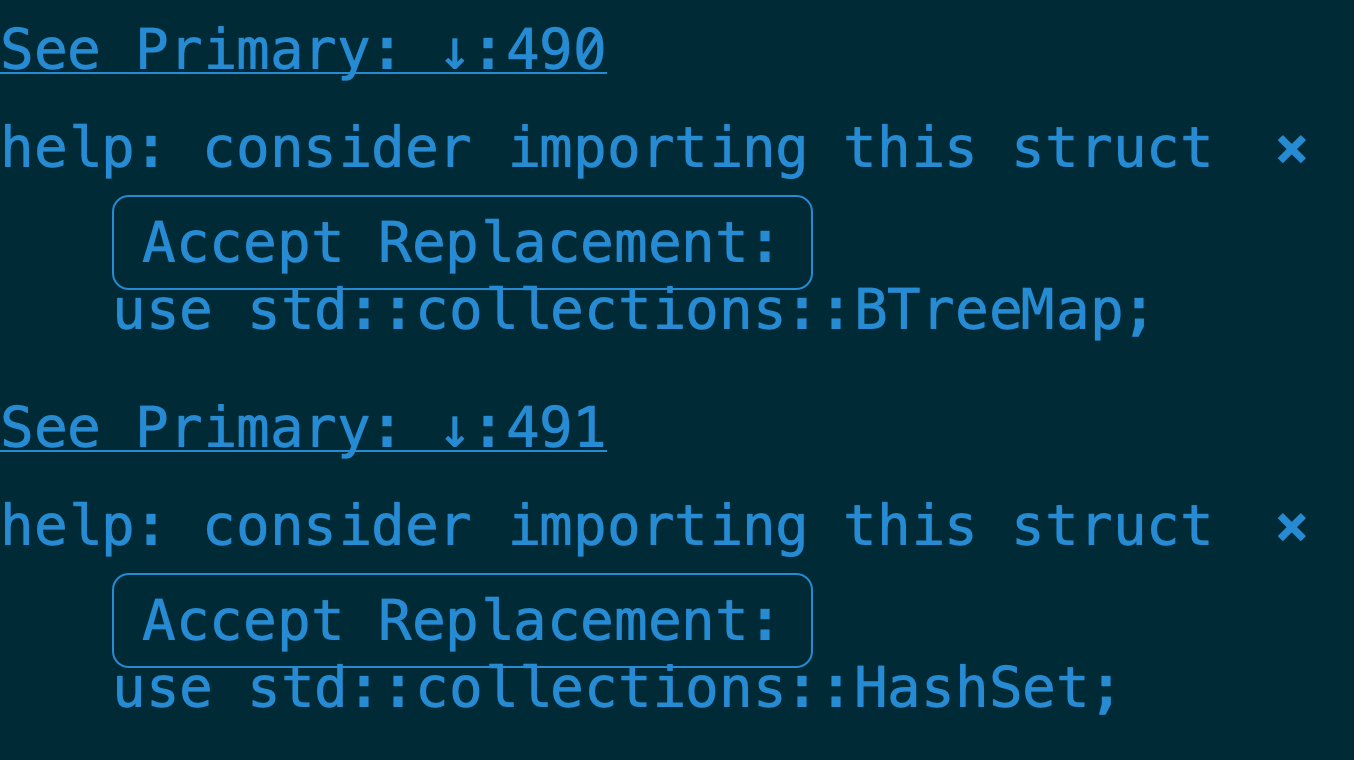This screenshot has width=1354, height=760.
Task: Click the "help:" label above BTreeMap replacement
Action: click(82, 149)
